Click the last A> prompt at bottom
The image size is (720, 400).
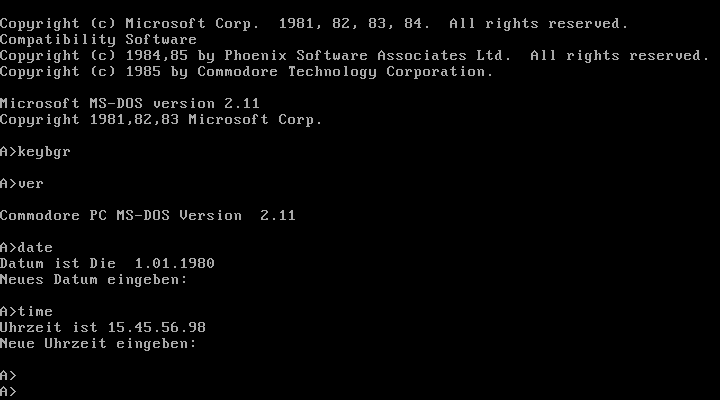(x=8, y=392)
